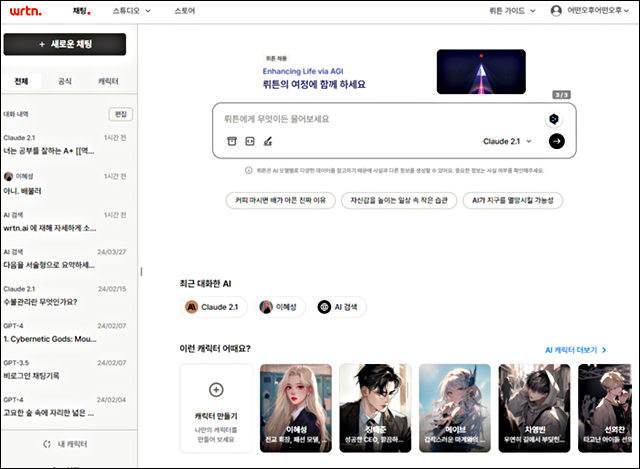This screenshot has height=469, width=640.
Task: Open chat 1. Cybernetic Gods: Mou...
Action: tap(65, 332)
